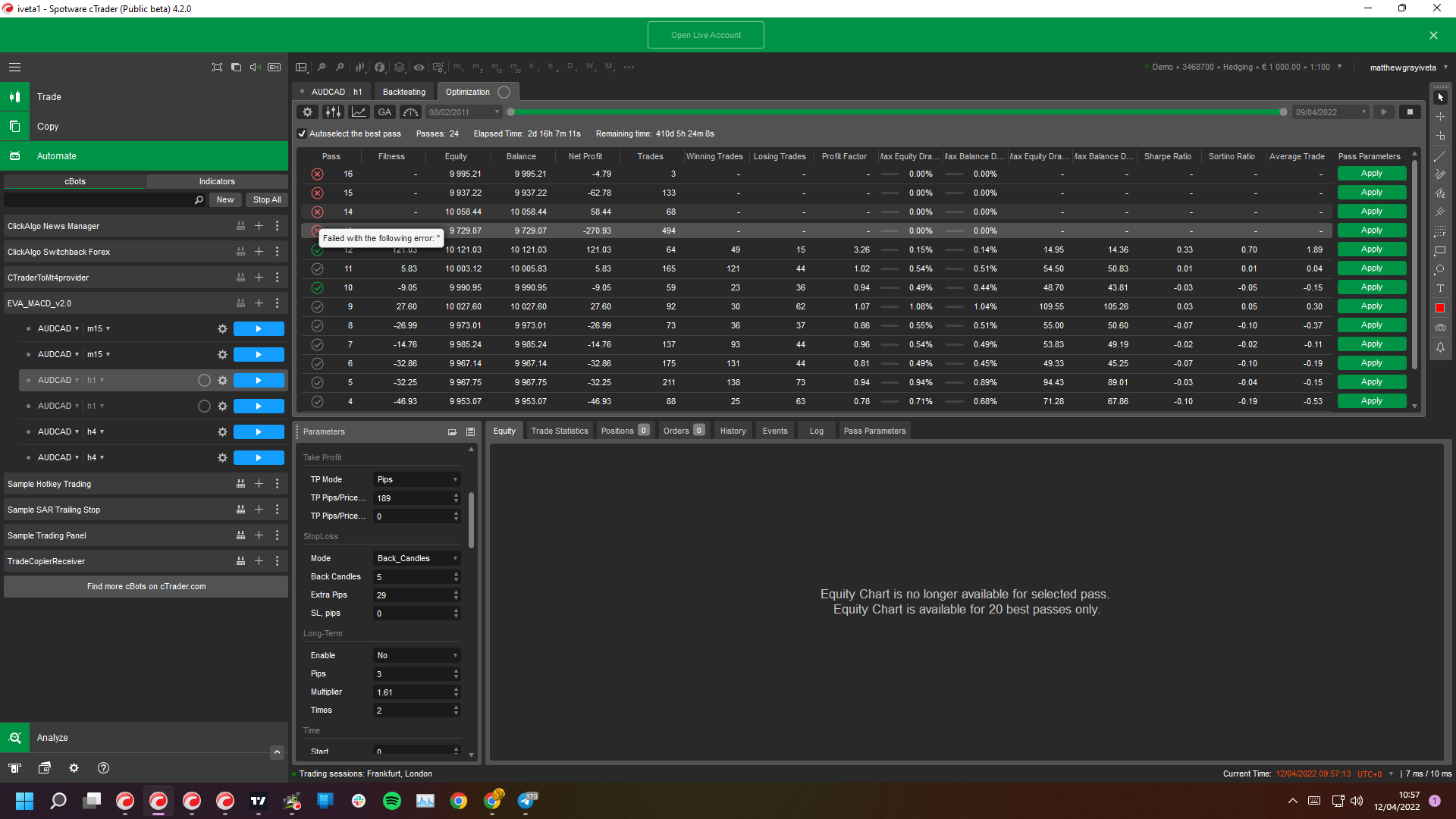
Task: Click the cBot search field
Action: [105, 199]
